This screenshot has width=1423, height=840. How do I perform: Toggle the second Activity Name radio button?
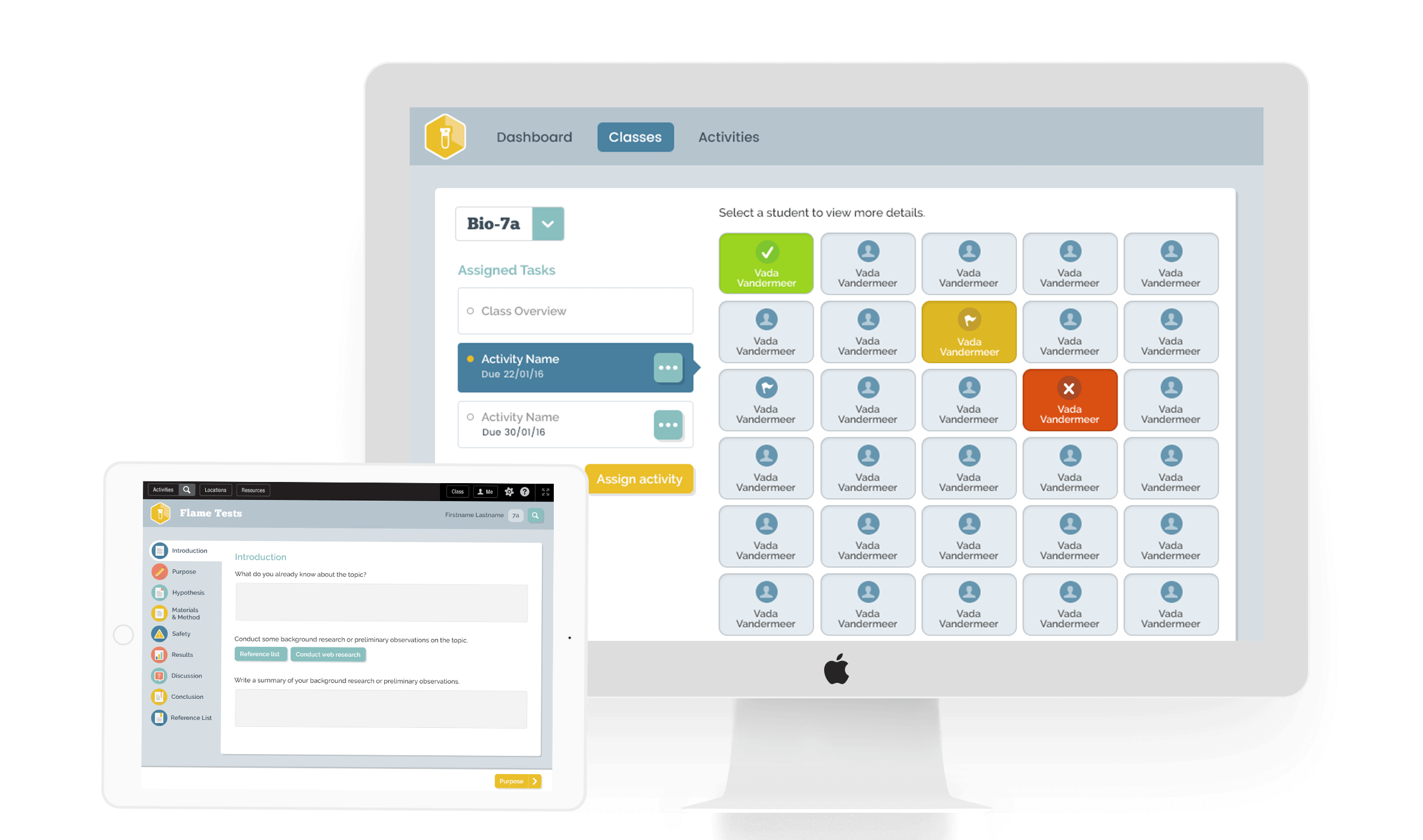pos(471,417)
